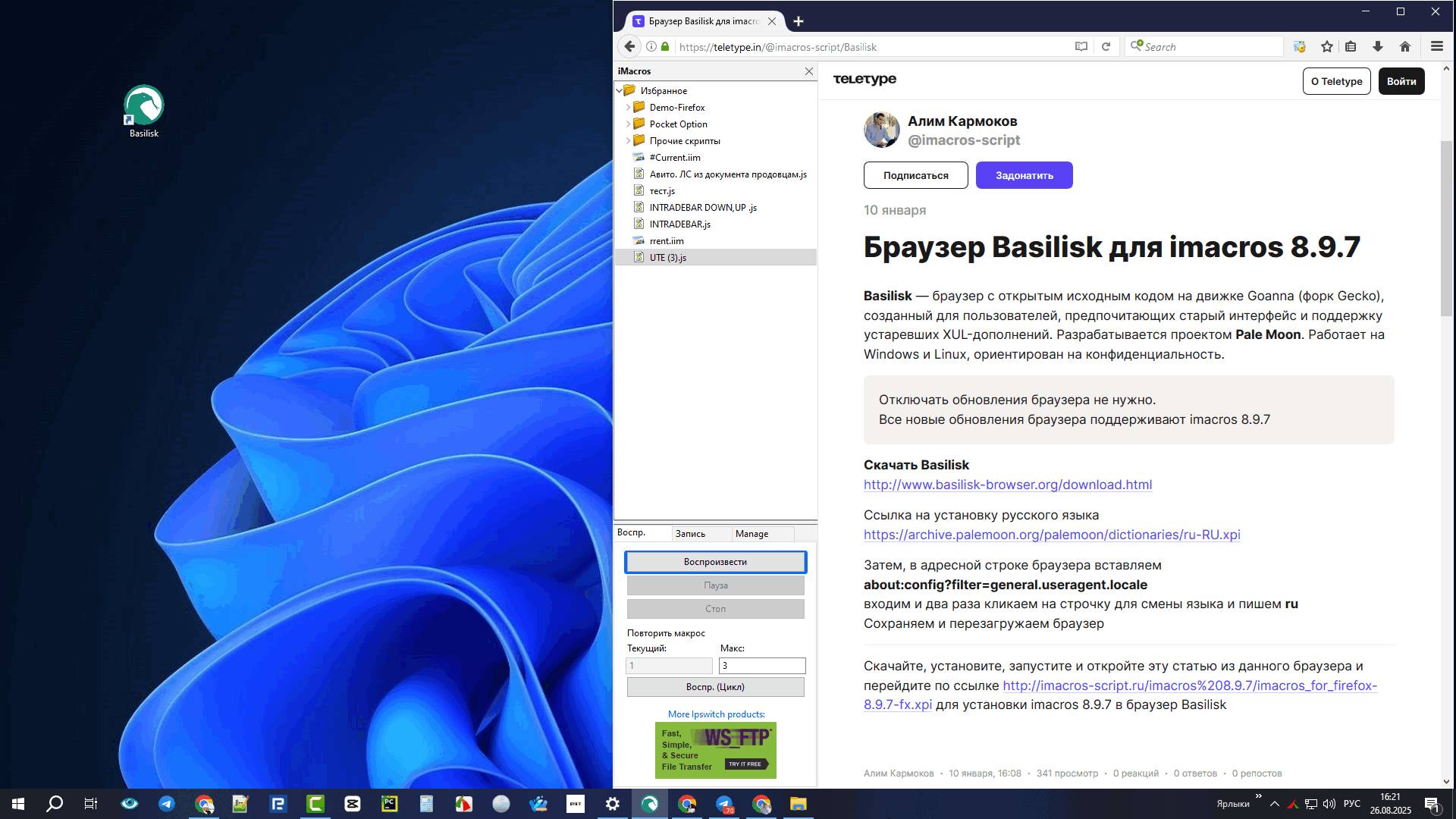Reload the current page
Screen dimensions: 1456x819
1106,47
